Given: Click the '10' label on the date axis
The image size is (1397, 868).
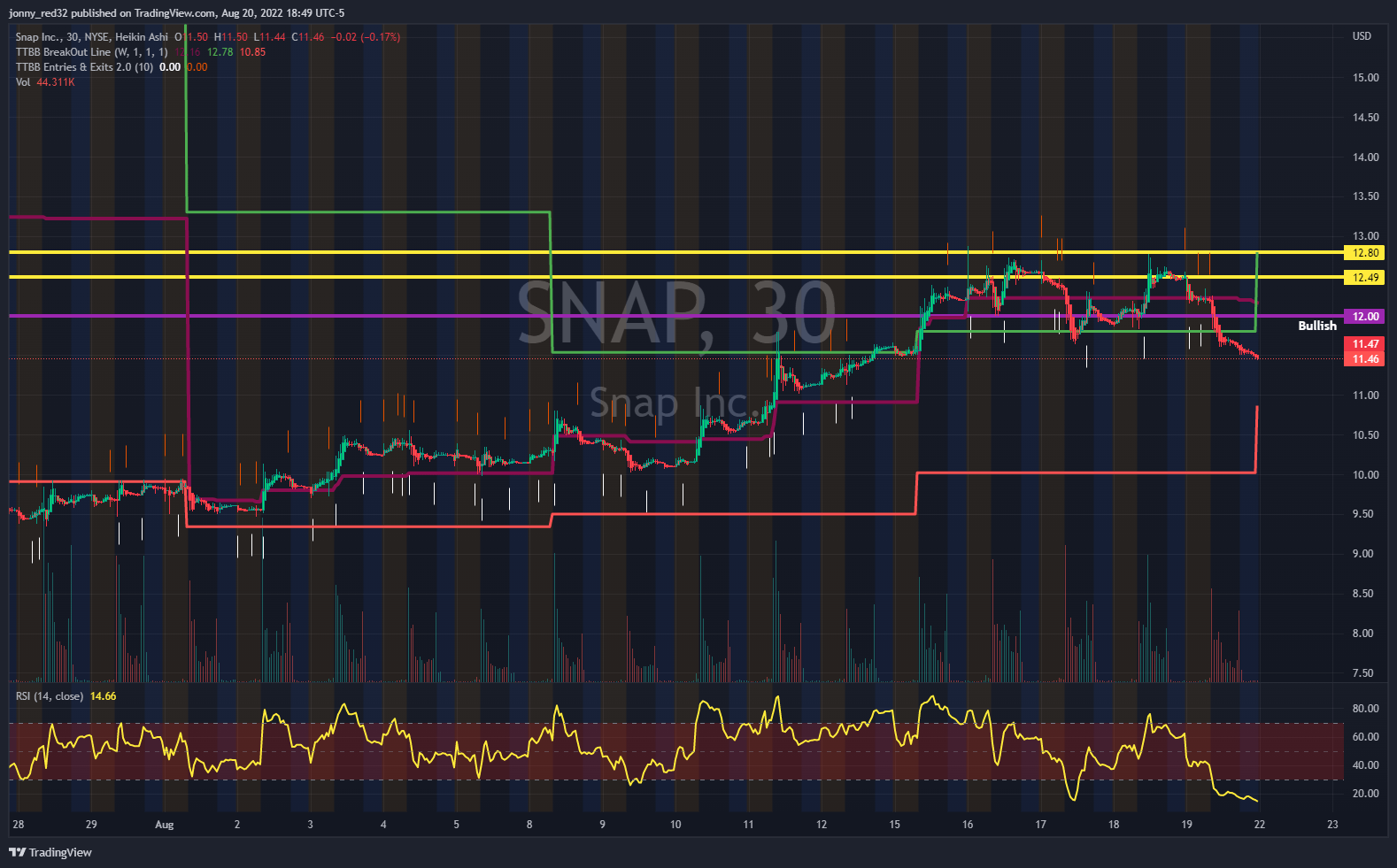Looking at the screenshot, I should click(x=675, y=825).
